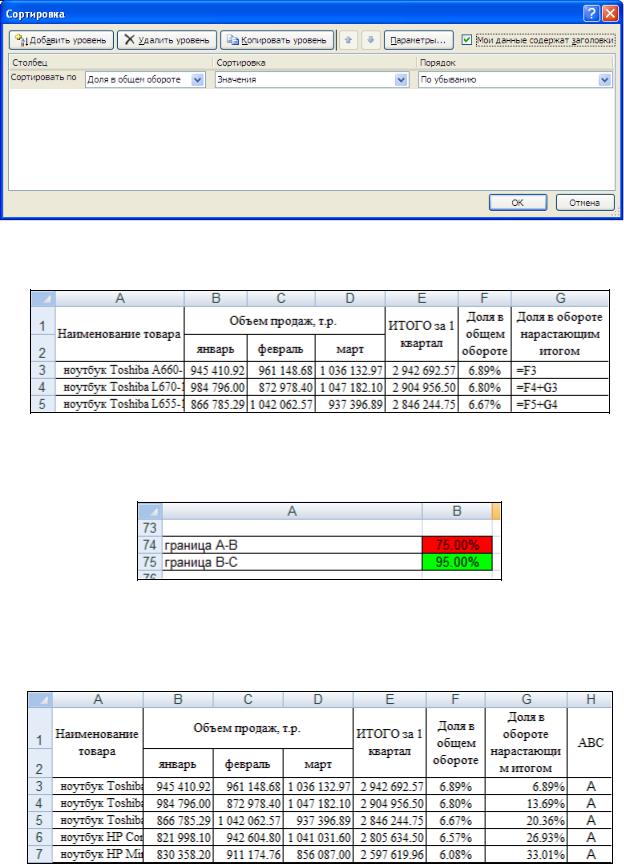Move sort level up with arrow icon
This screenshot has width=624, height=864.
point(348,40)
